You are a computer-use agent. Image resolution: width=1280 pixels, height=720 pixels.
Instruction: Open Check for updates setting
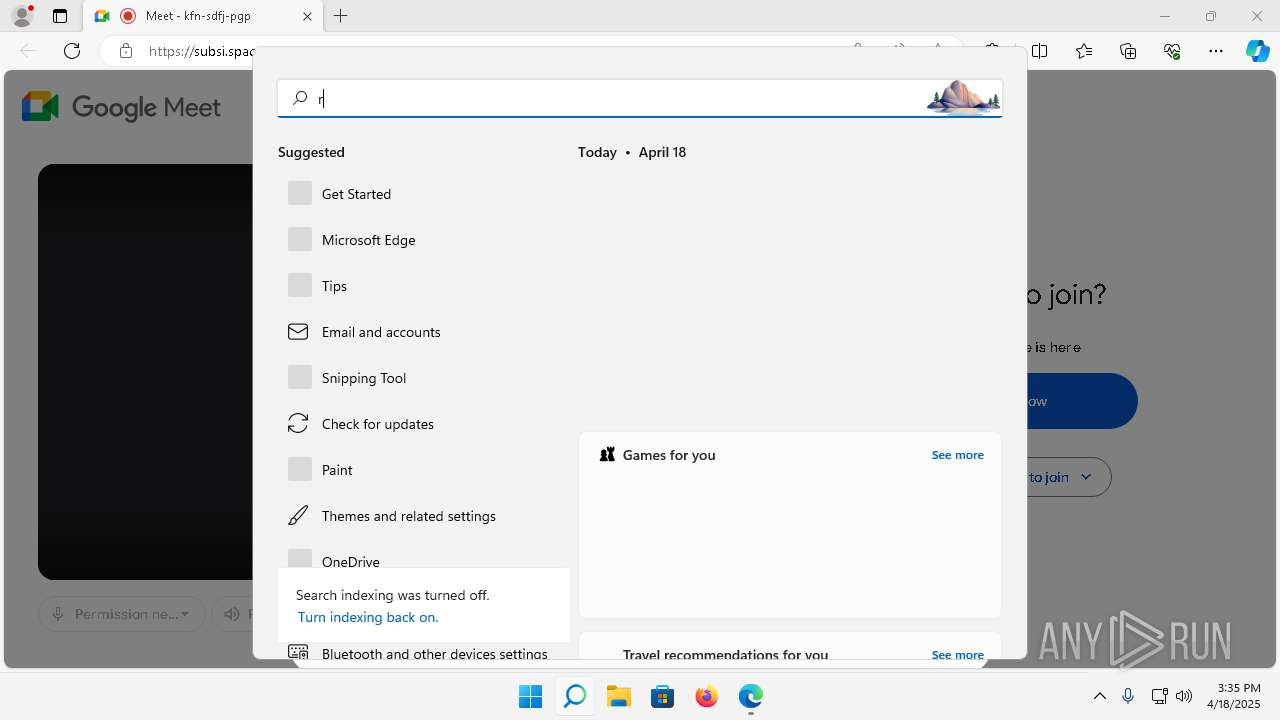pyautogui.click(x=424, y=424)
